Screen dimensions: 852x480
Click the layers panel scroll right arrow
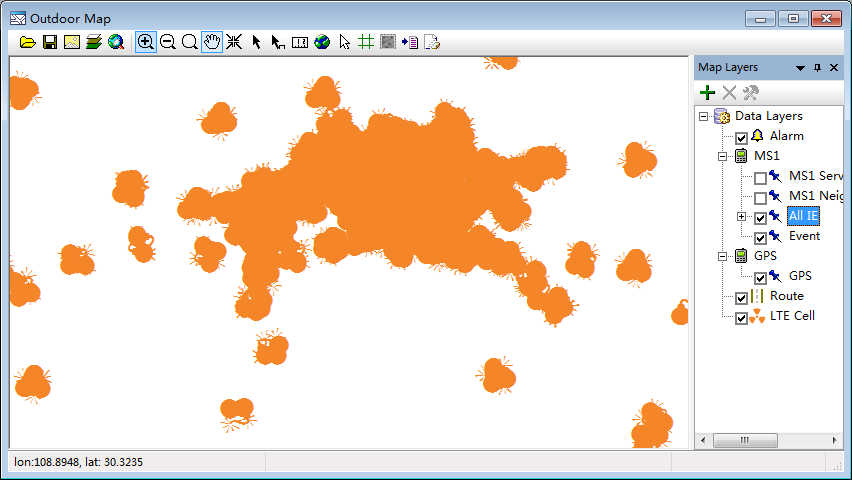click(x=834, y=440)
